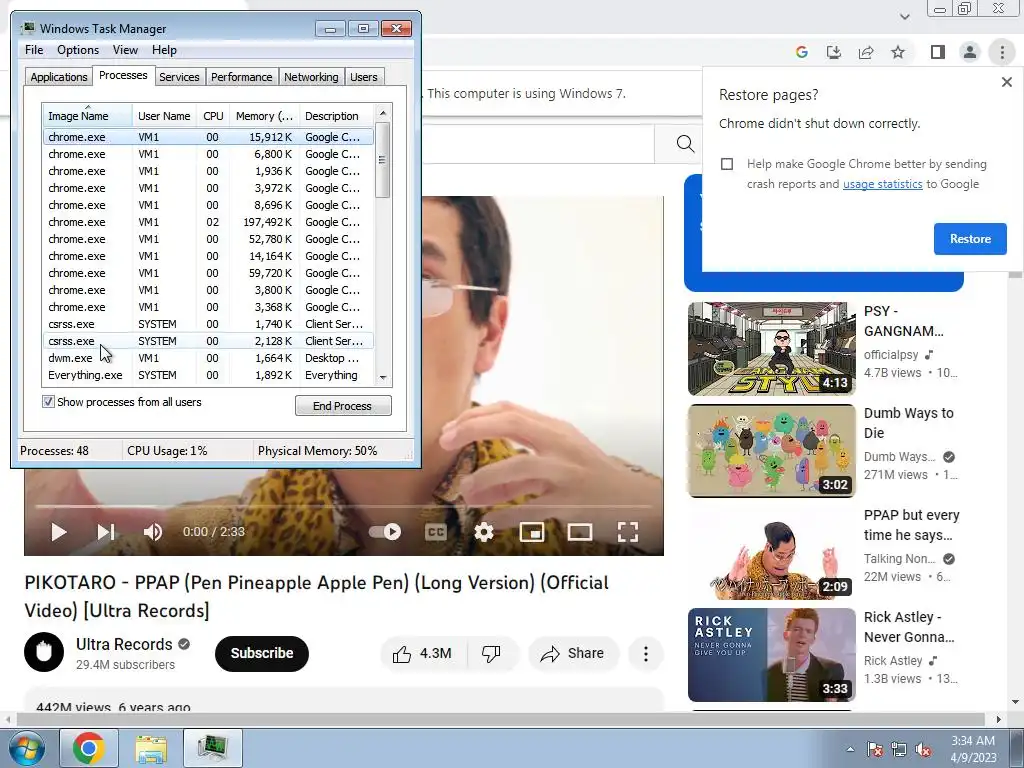Mute the video volume speaker icon
Screen dimensions: 1024x768
point(153,532)
